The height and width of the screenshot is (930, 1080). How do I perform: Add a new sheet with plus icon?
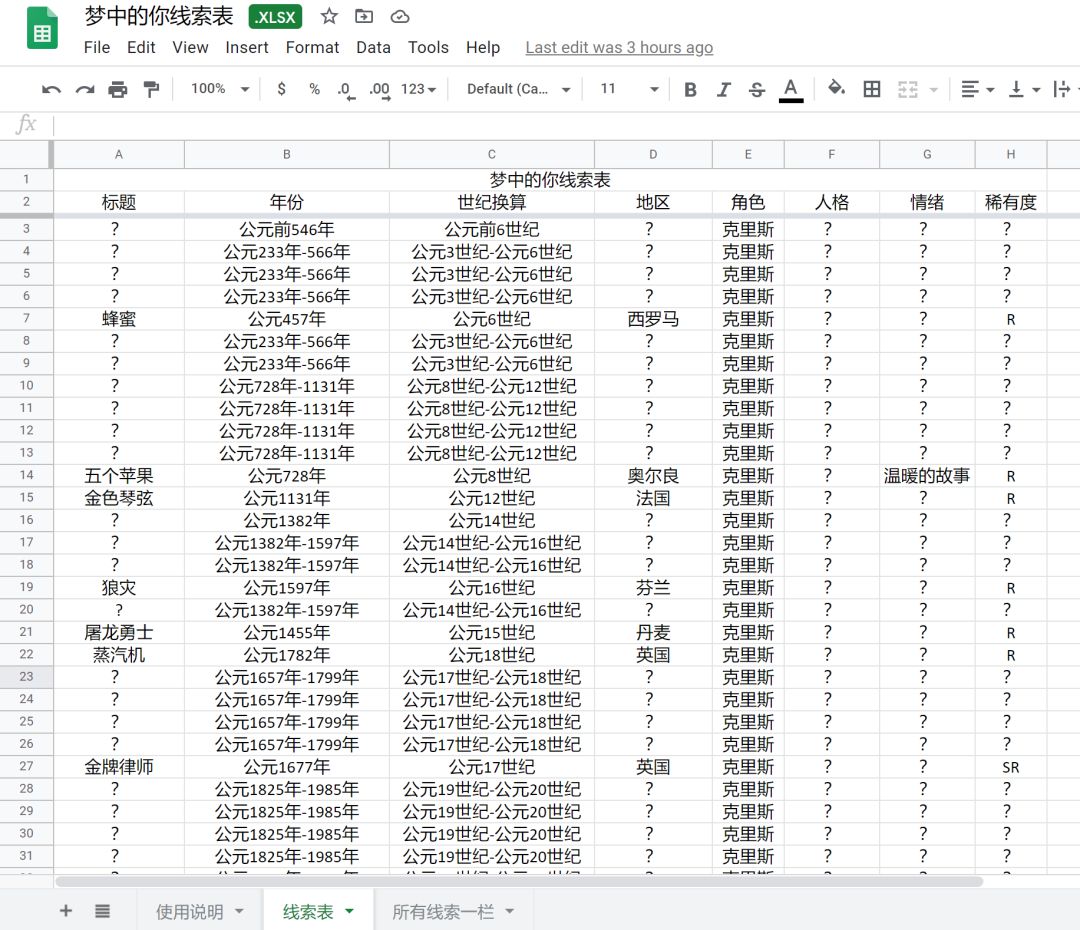point(65,911)
